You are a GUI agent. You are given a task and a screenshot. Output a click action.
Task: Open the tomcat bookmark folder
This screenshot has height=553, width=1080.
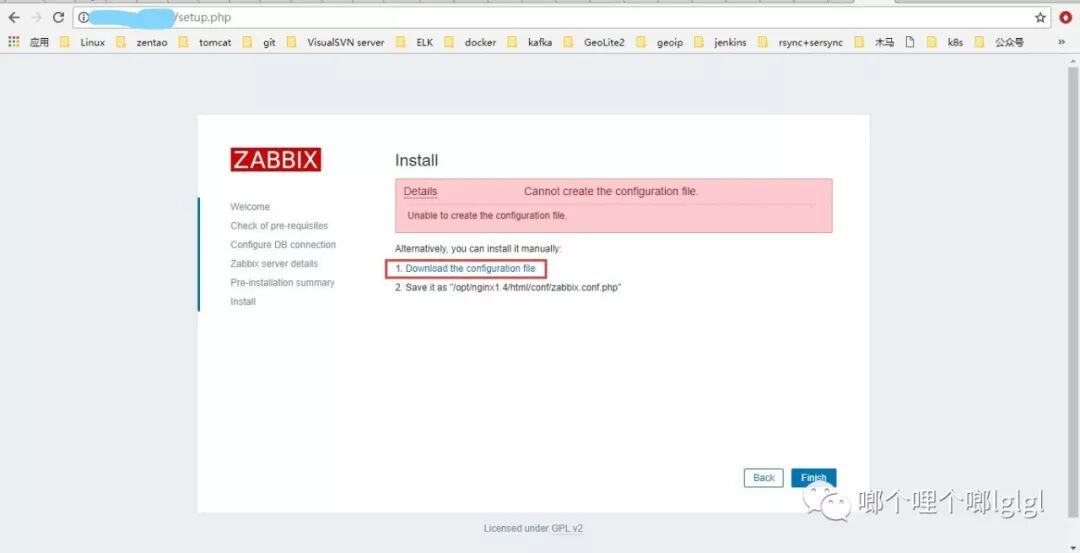pyautogui.click(x=205, y=42)
